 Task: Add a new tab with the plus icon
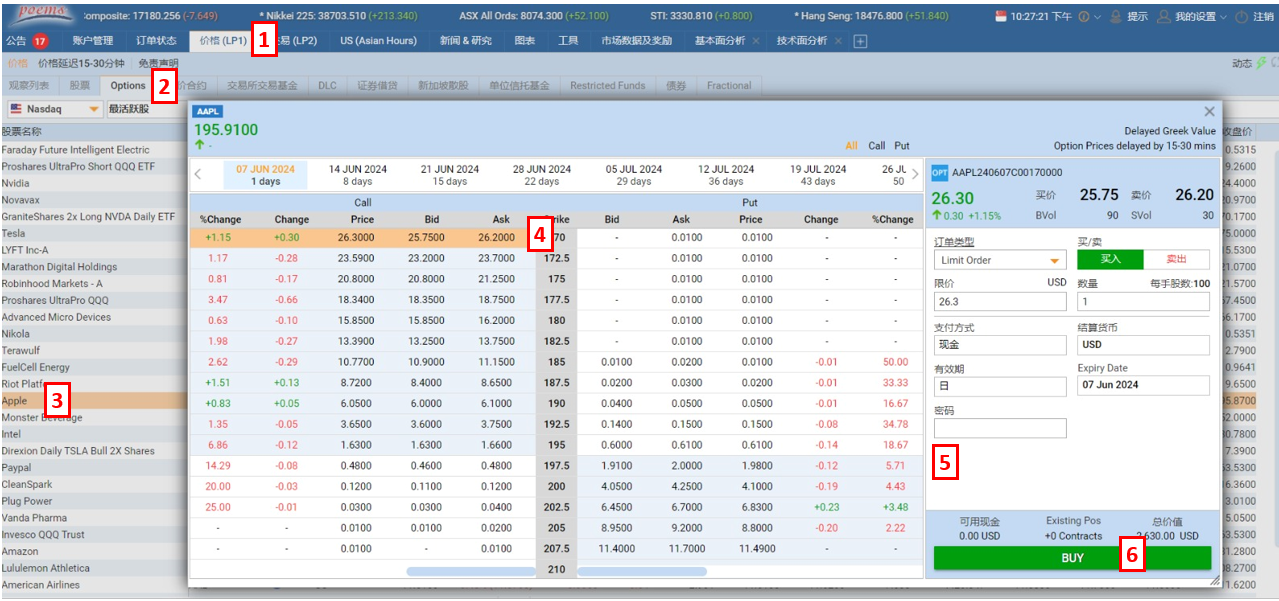(860, 41)
